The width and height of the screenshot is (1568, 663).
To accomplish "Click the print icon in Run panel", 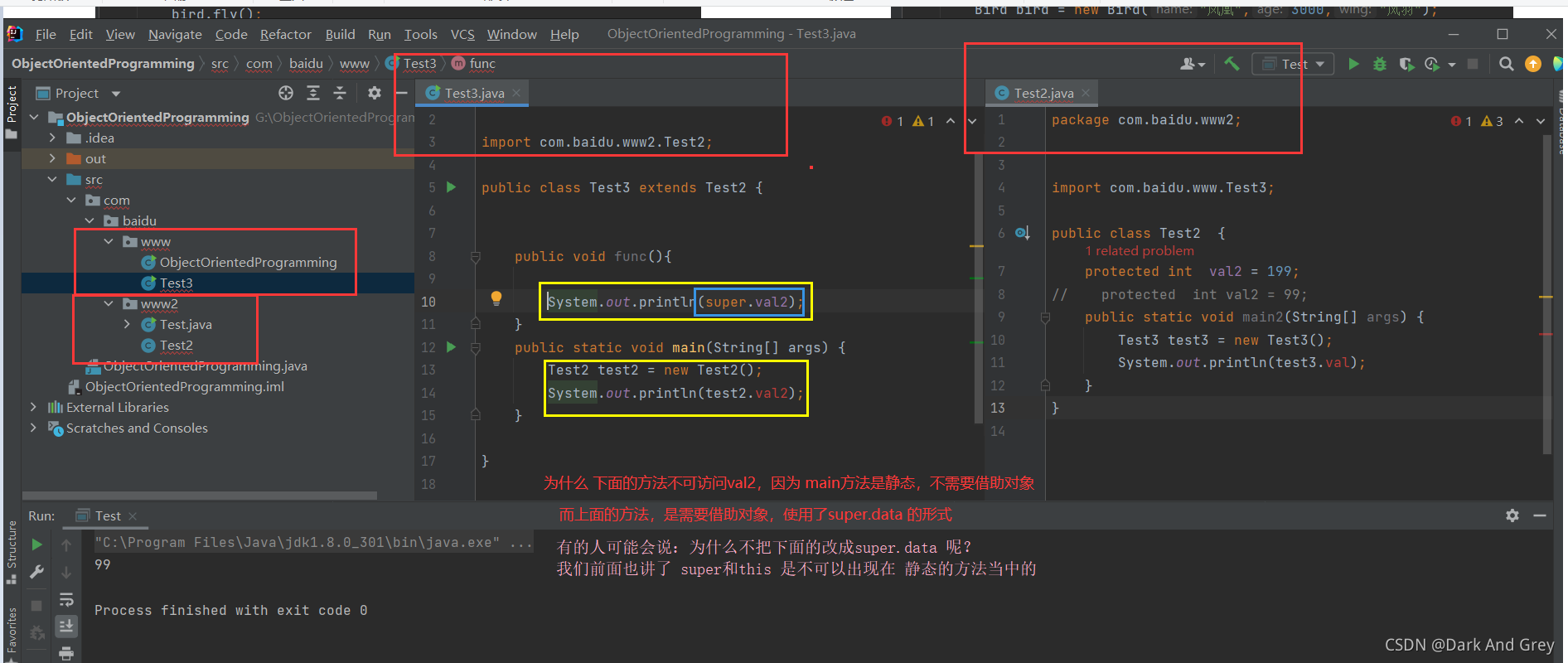I will pos(66,653).
